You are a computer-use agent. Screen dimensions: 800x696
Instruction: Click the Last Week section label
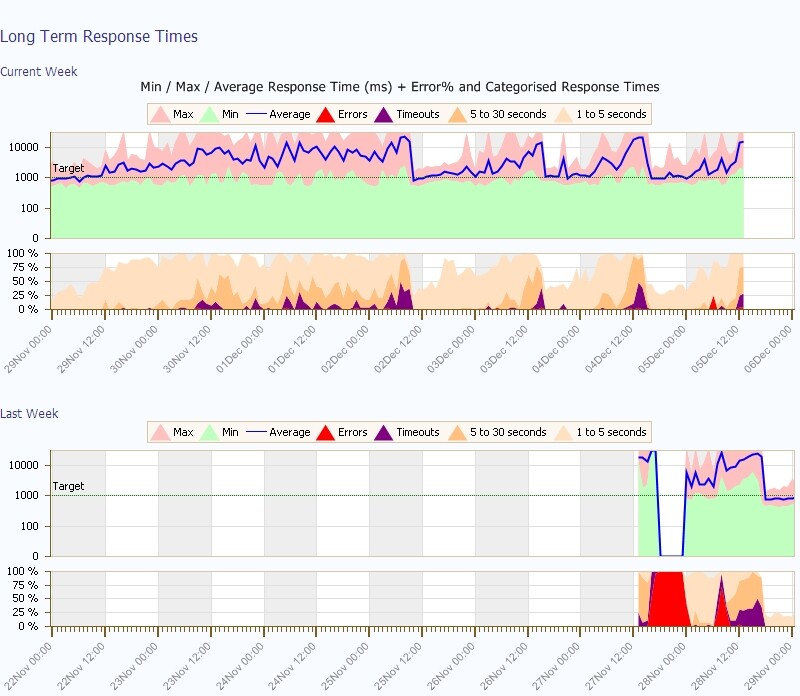29,413
